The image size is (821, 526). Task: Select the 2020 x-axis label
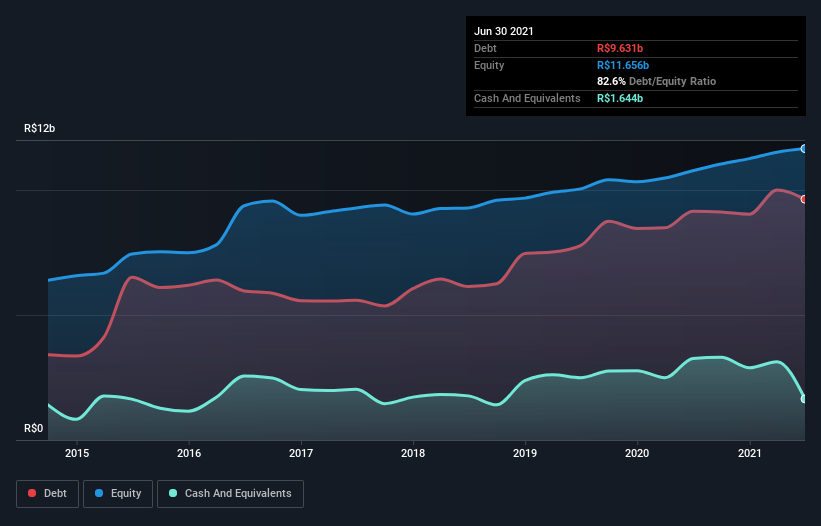[637, 453]
